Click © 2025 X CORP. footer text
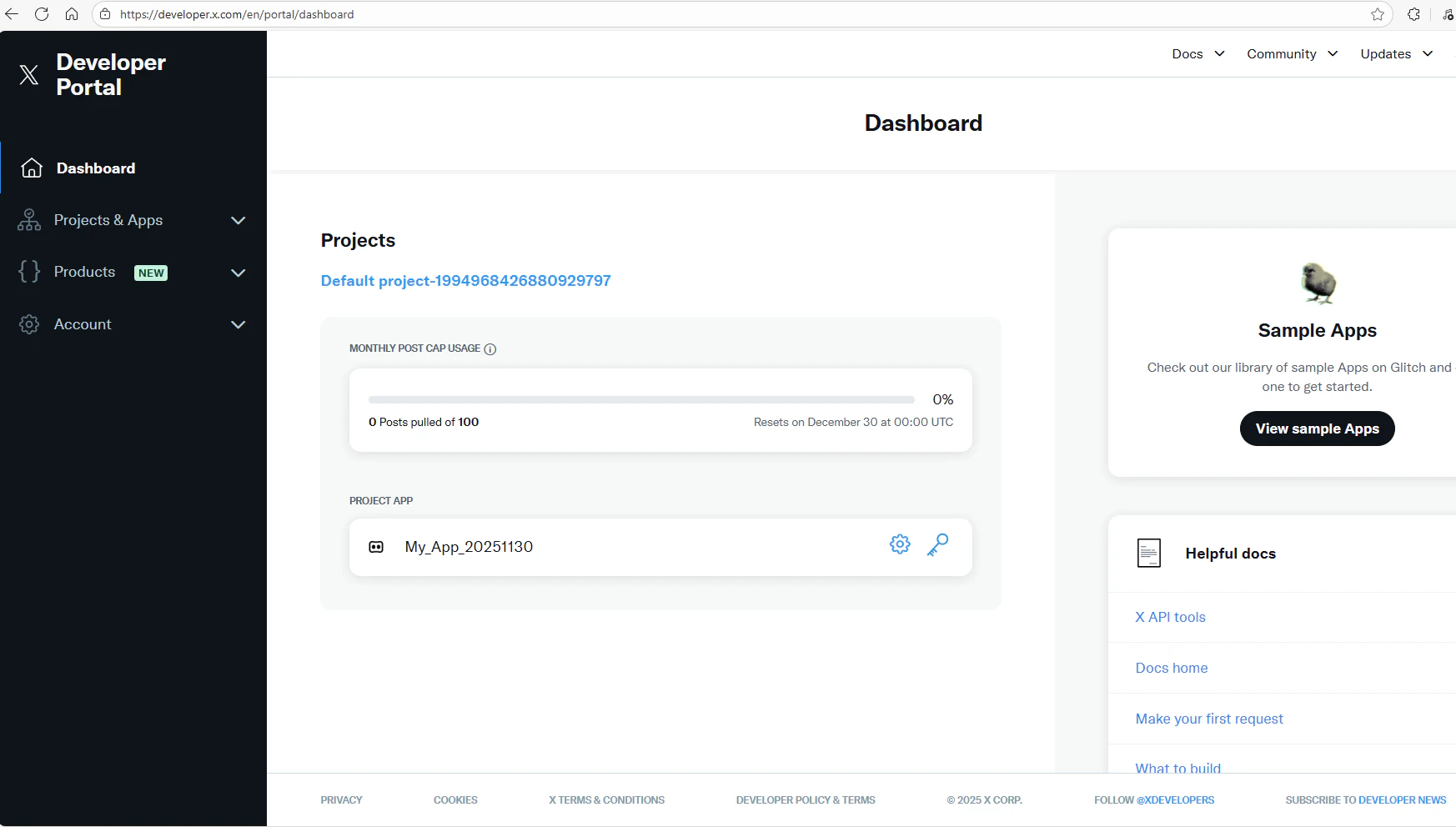The image size is (1456, 827). tap(984, 800)
